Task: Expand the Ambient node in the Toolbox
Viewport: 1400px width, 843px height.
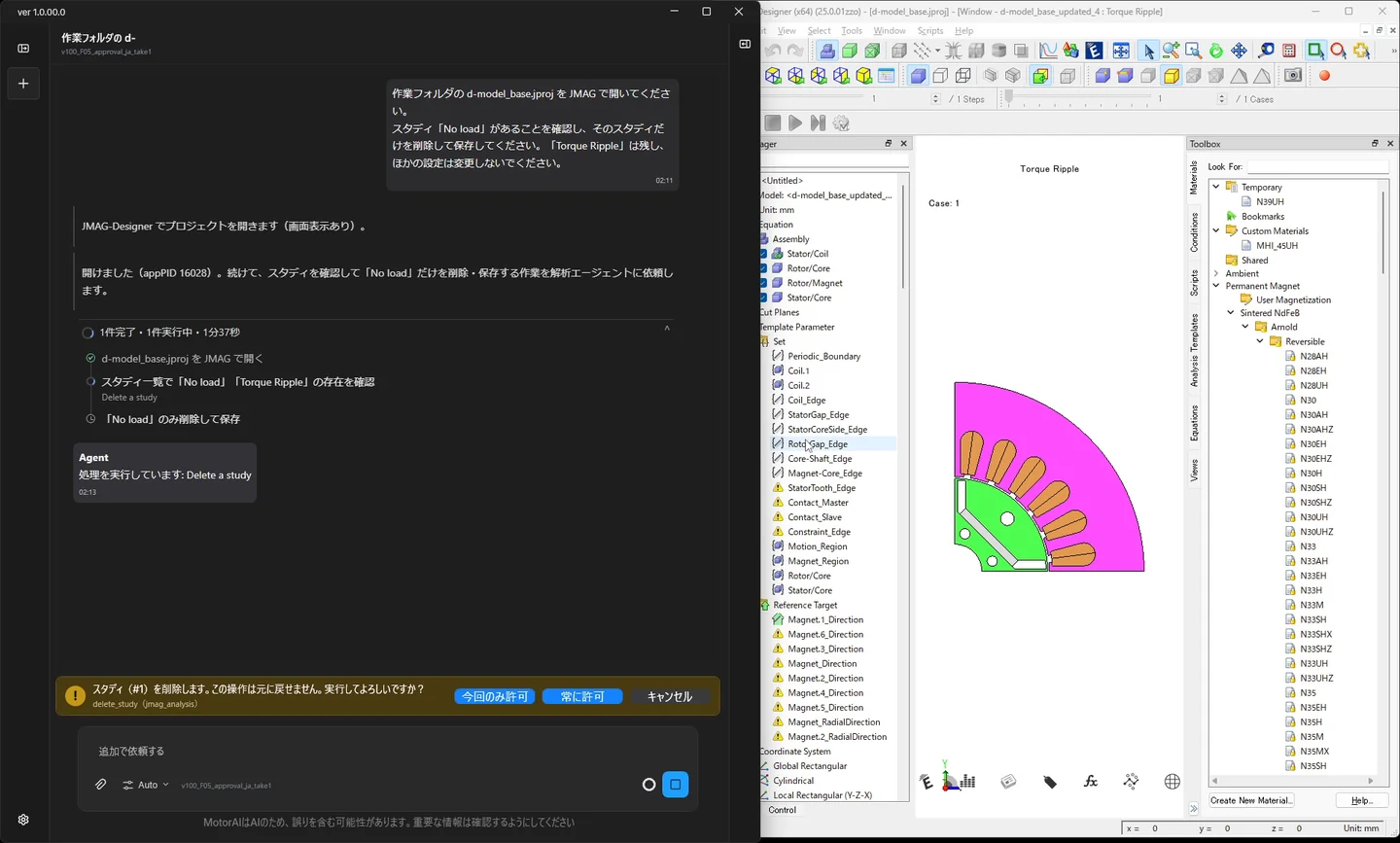Action: click(x=1216, y=274)
